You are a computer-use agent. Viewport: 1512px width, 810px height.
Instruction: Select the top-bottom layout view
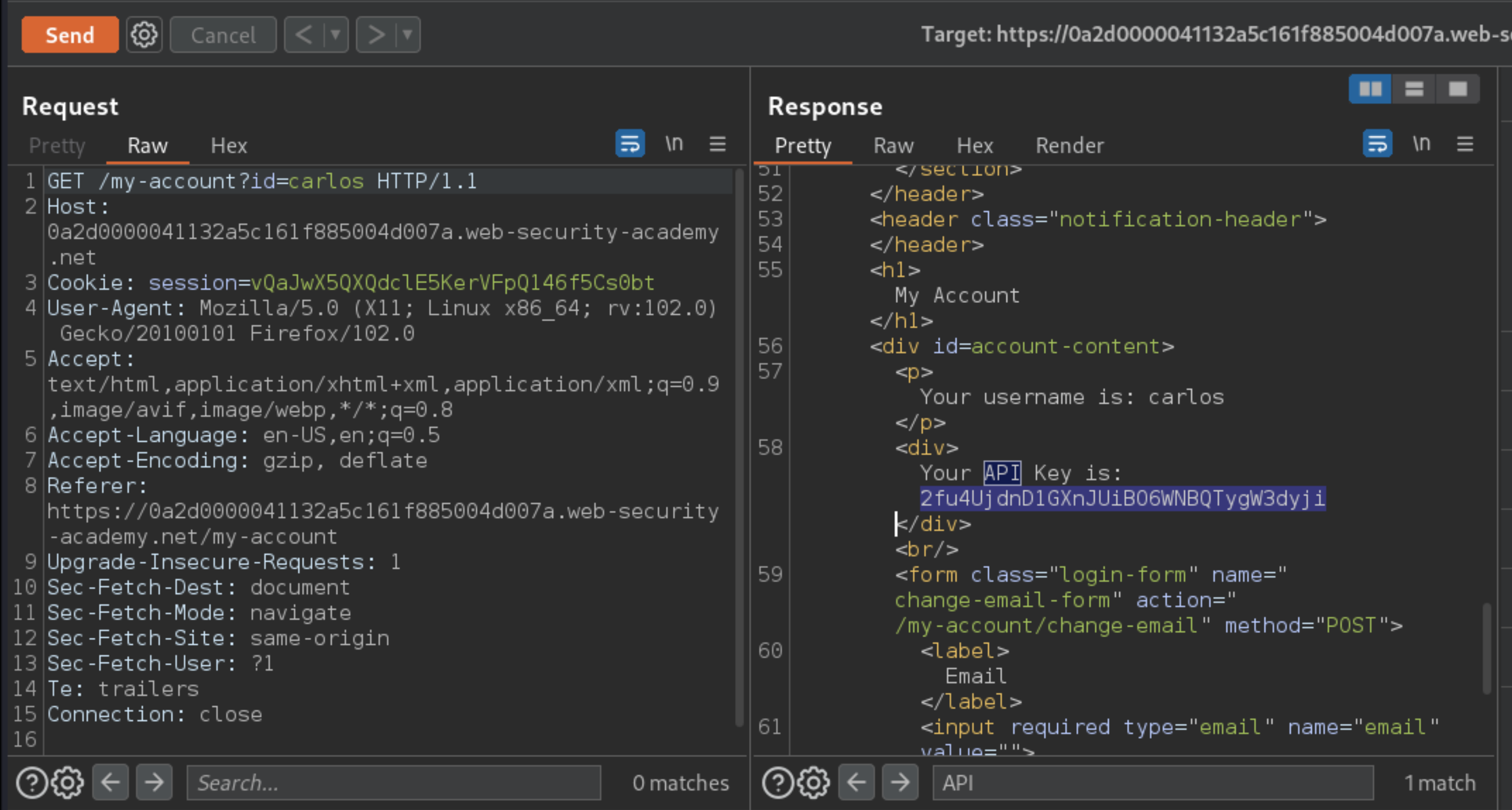1414,89
